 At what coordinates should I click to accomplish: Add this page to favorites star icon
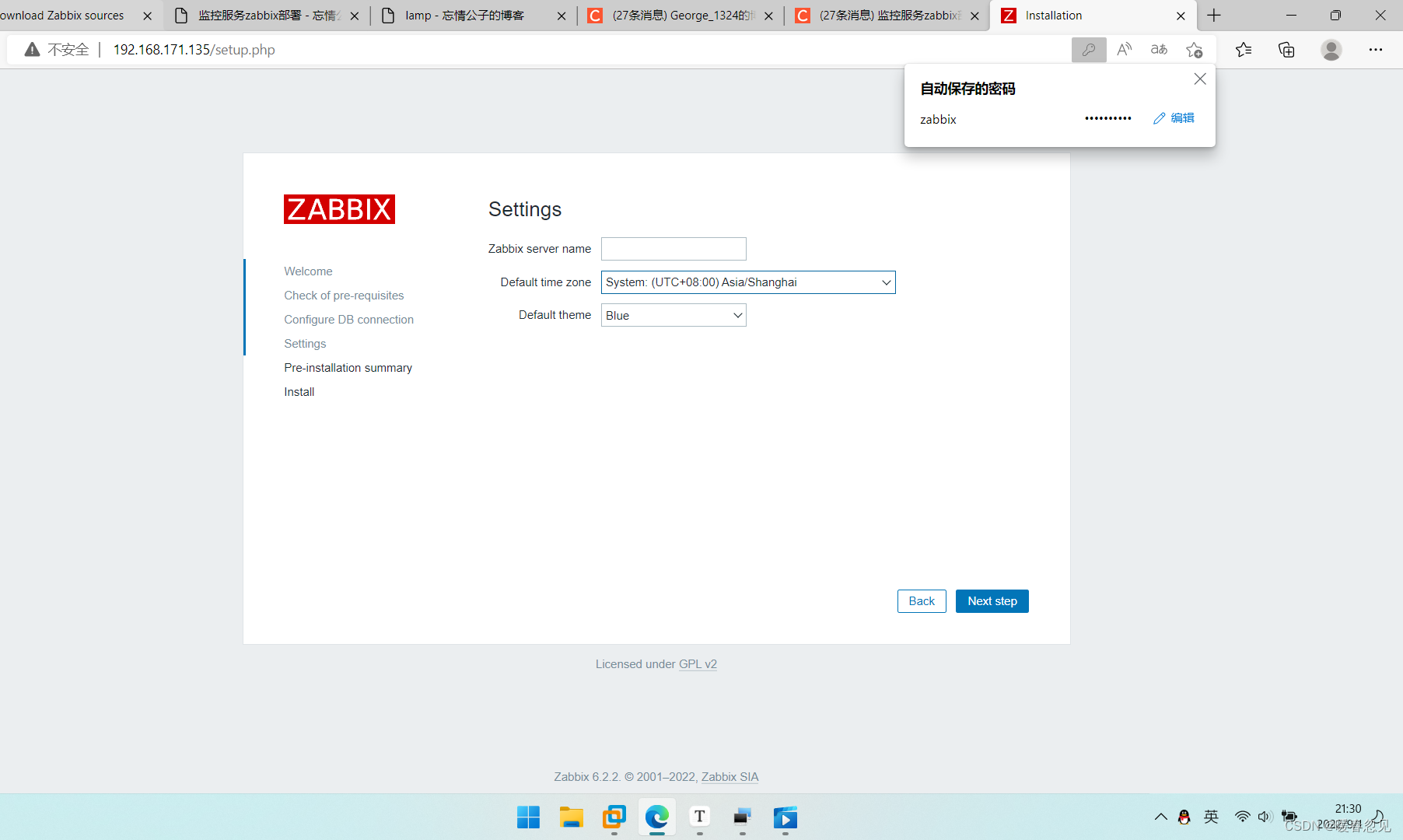[x=1195, y=50]
